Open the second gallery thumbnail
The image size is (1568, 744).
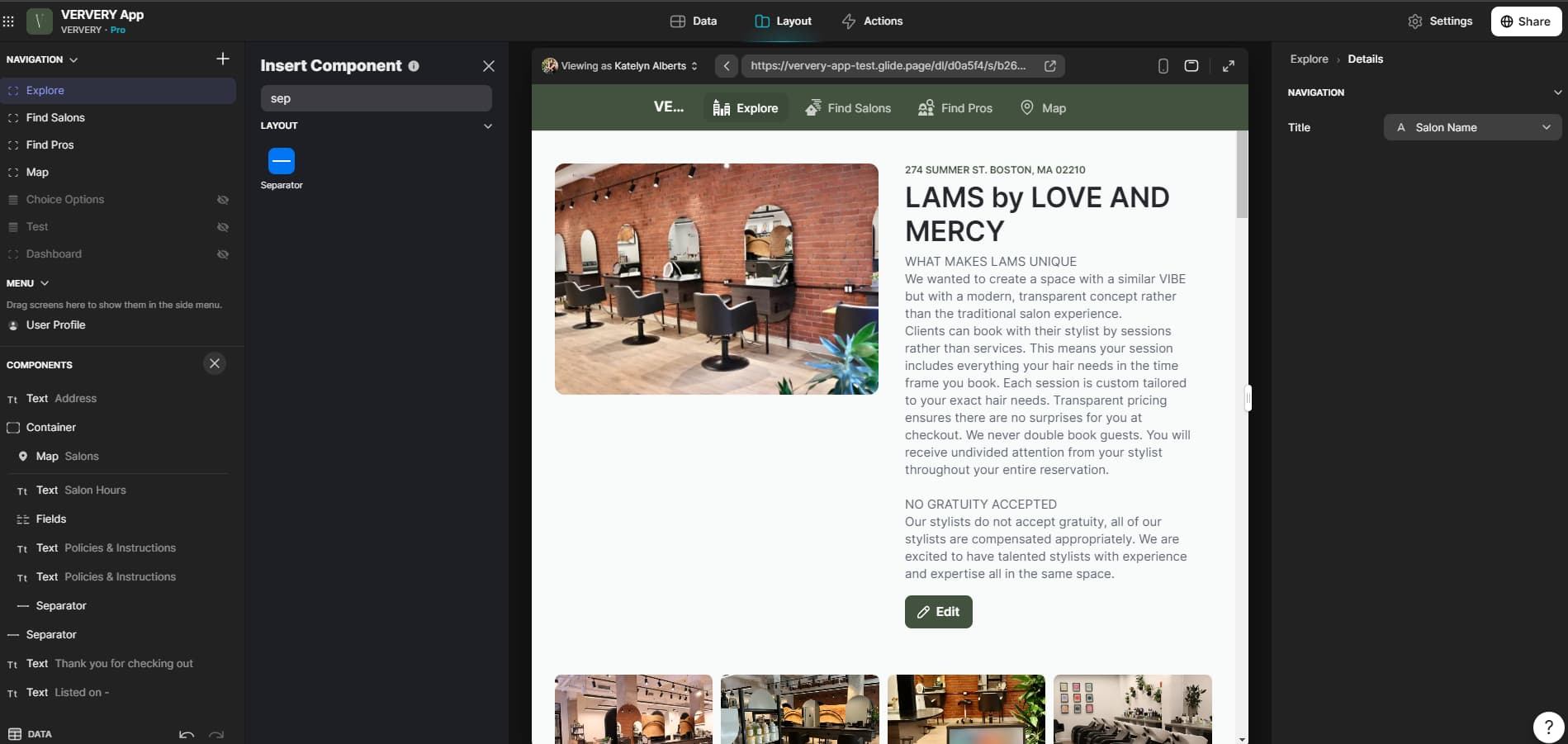(x=799, y=709)
